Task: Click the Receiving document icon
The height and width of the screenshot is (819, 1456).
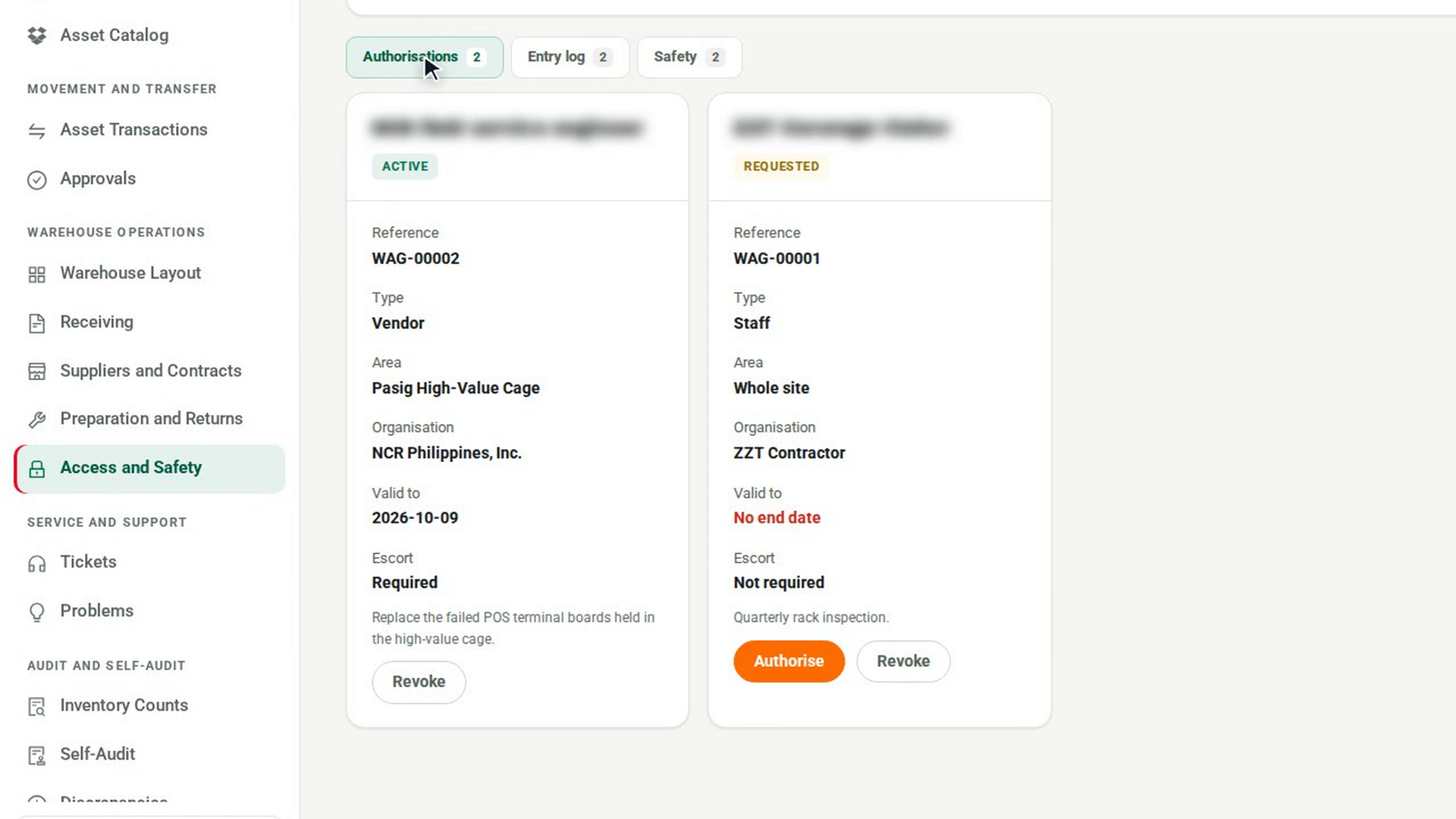Action: pyautogui.click(x=36, y=323)
